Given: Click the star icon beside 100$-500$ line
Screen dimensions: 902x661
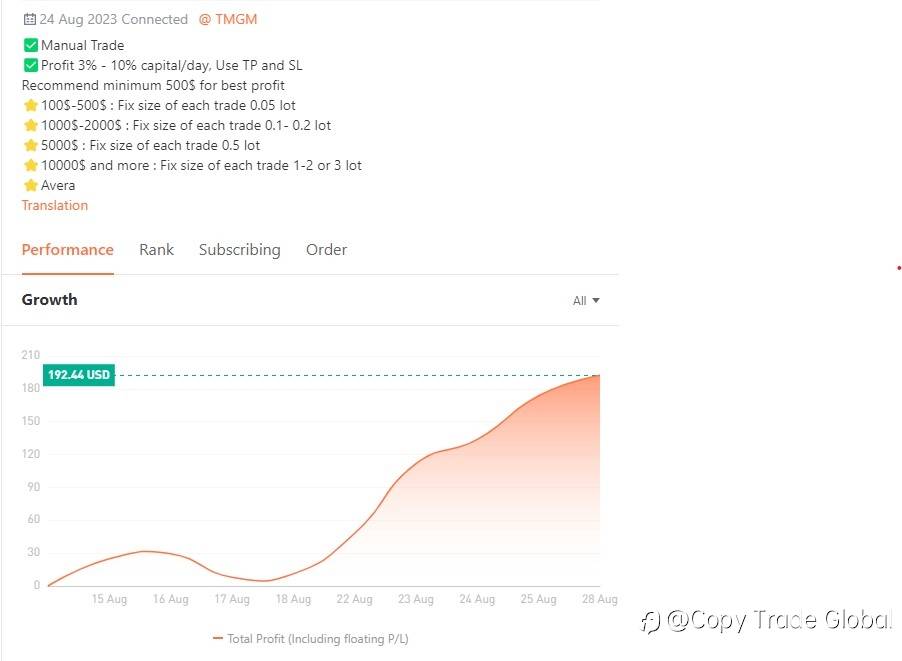Looking at the screenshot, I should coord(31,105).
